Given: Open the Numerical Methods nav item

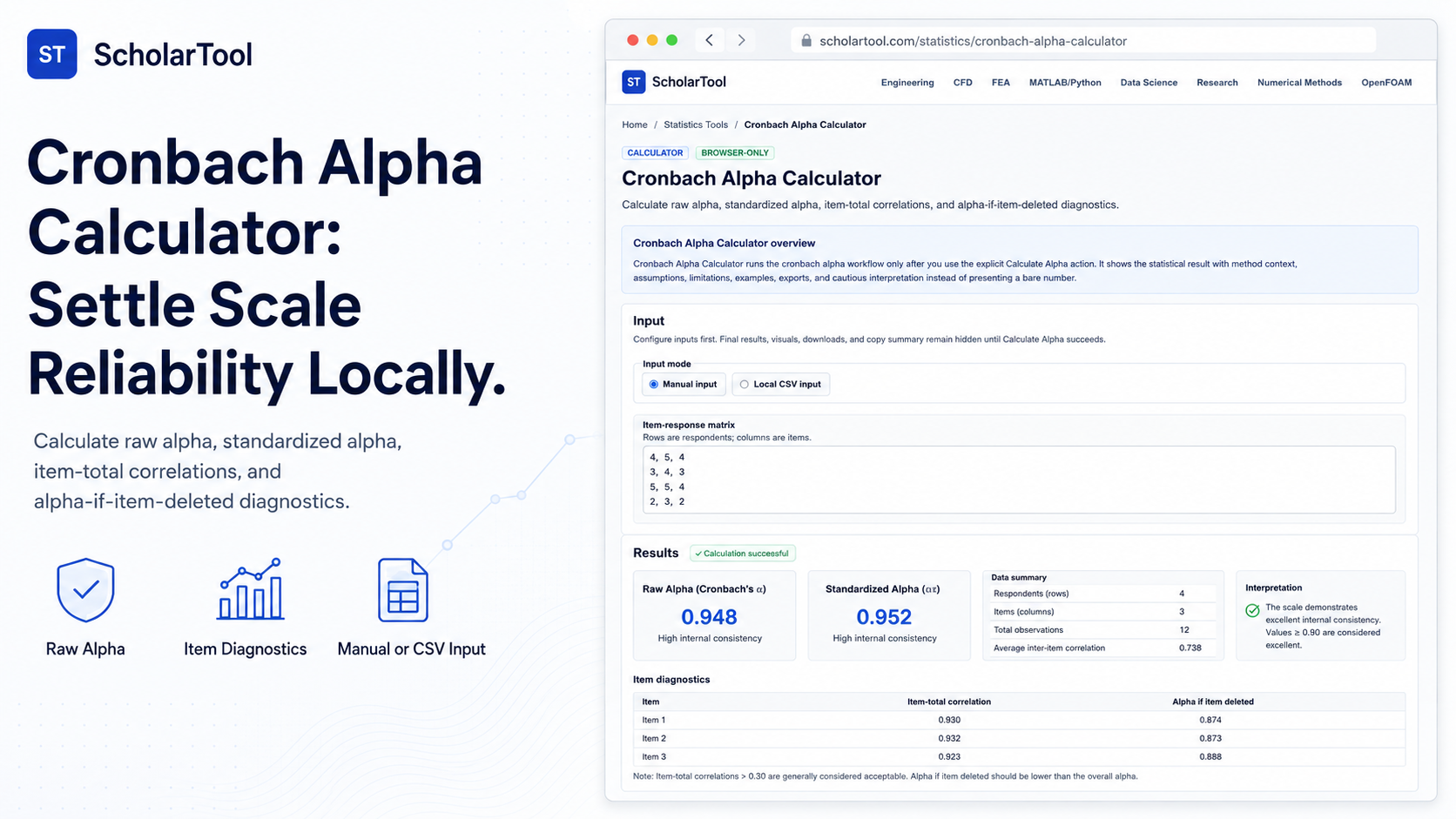Looking at the screenshot, I should click(x=1299, y=83).
